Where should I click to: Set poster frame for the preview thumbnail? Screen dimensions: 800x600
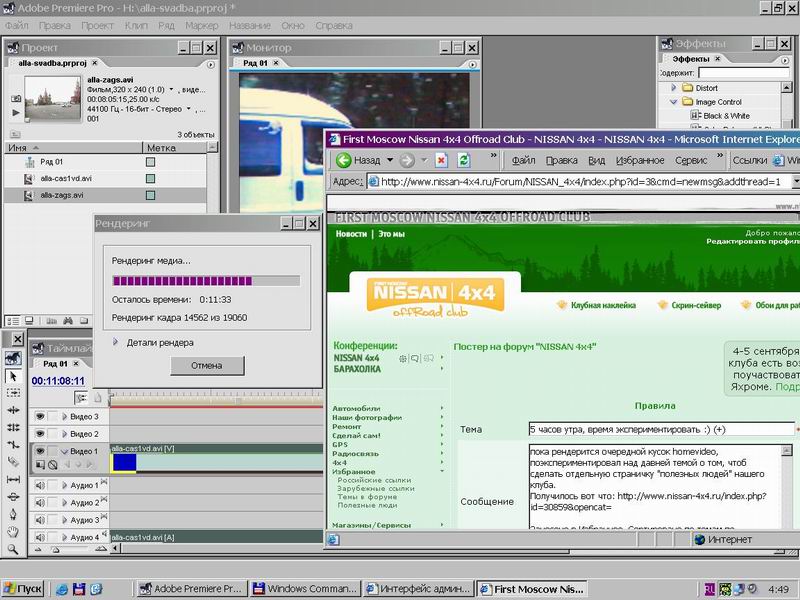[x=16, y=98]
